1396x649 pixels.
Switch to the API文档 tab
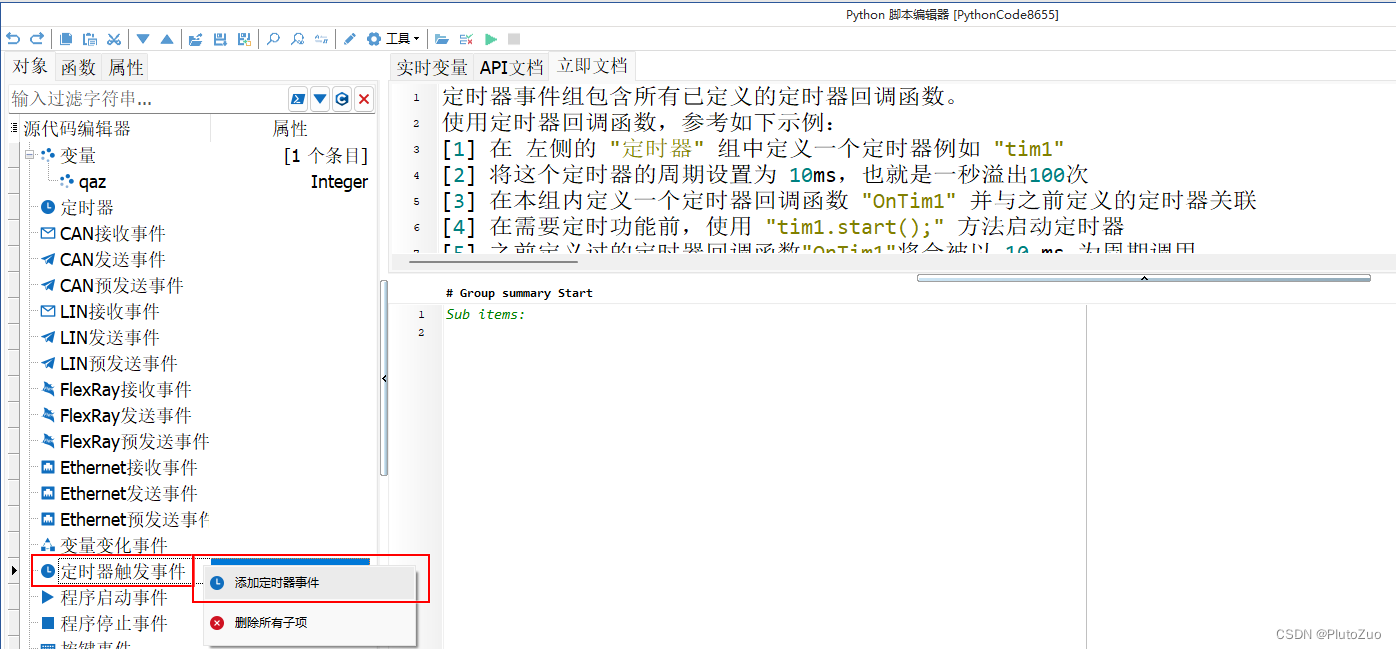tap(511, 67)
